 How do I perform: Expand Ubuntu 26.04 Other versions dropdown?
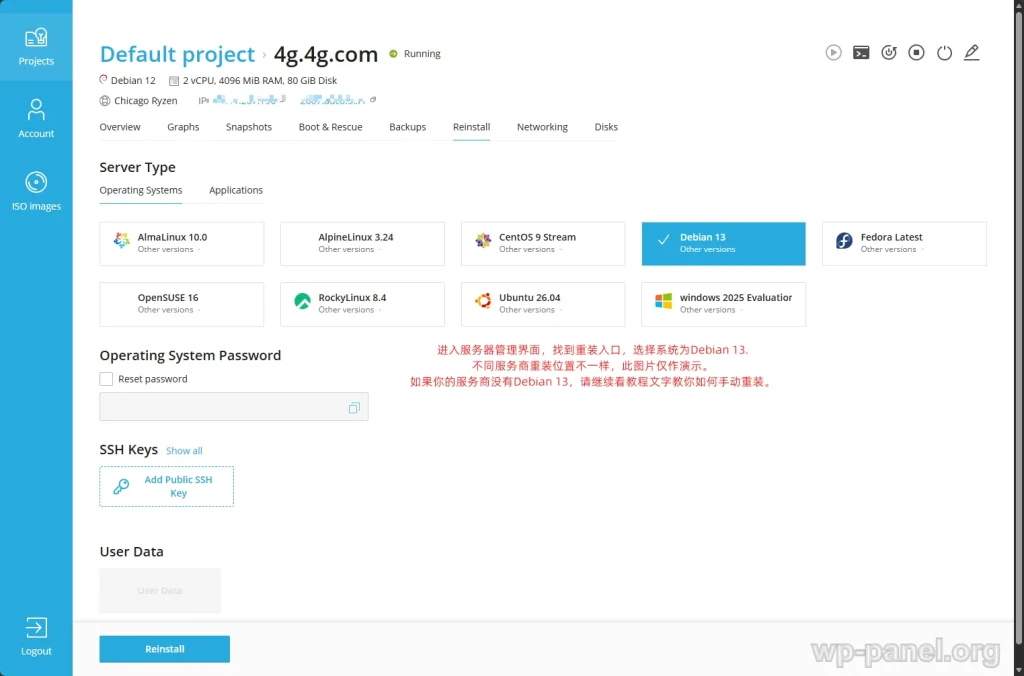pos(530,310)
